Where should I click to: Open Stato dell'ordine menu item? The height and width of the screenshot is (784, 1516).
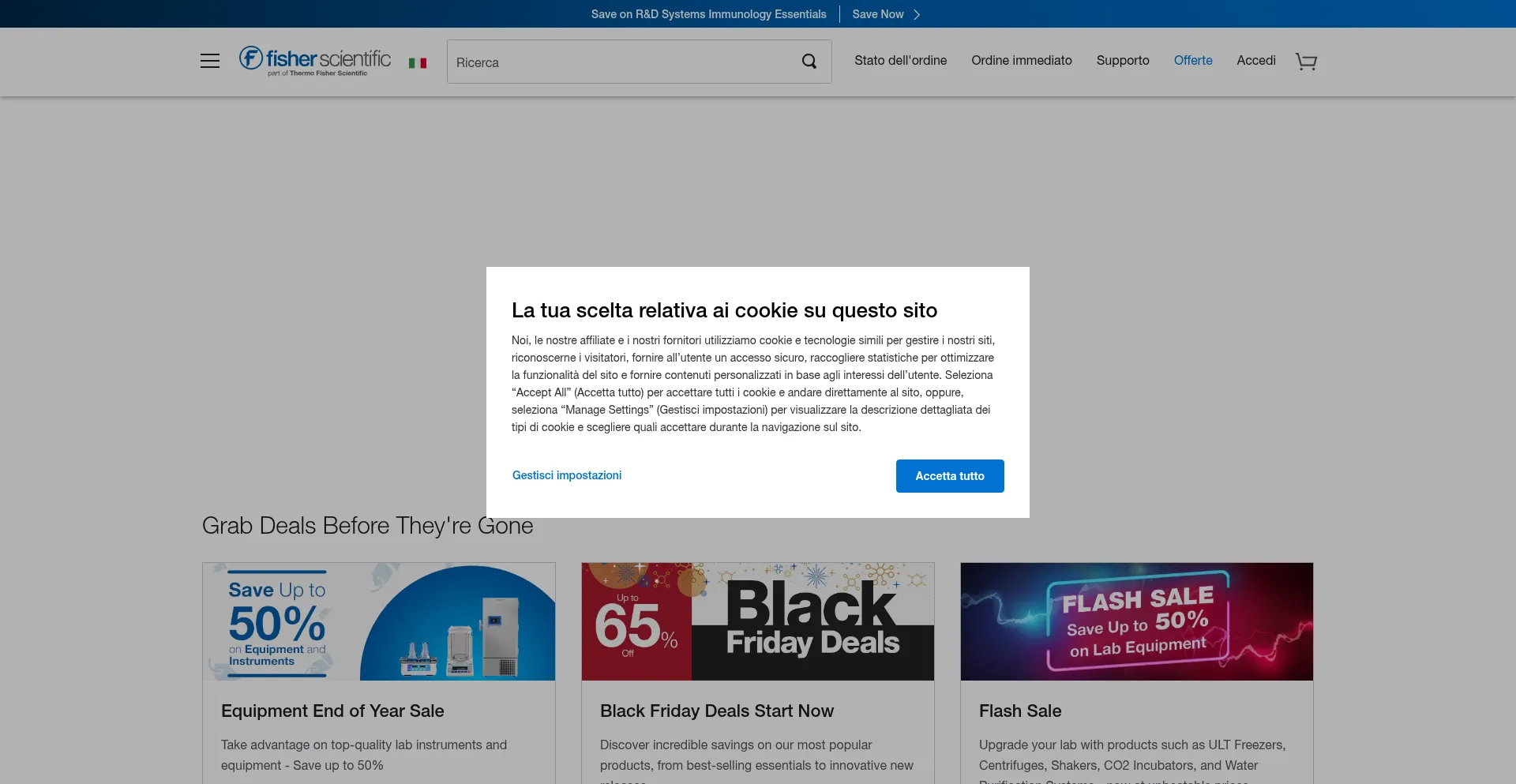(x=900, y=61)
